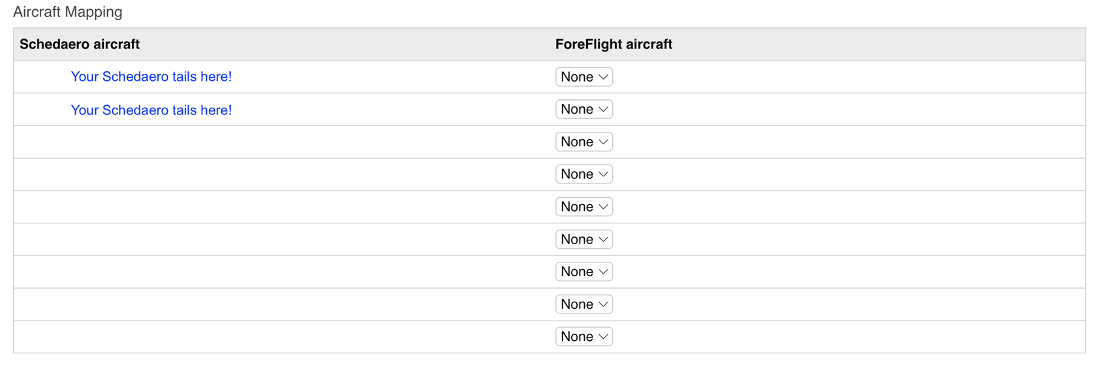Click the Schedaero aircraft column header
1106x368 pixels.
tap(80, 44)
